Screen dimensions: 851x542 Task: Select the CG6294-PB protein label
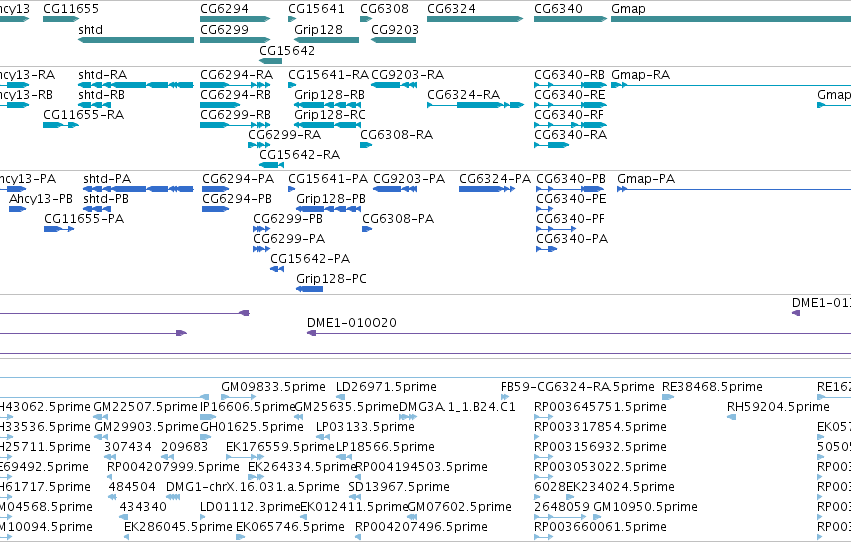237,199
